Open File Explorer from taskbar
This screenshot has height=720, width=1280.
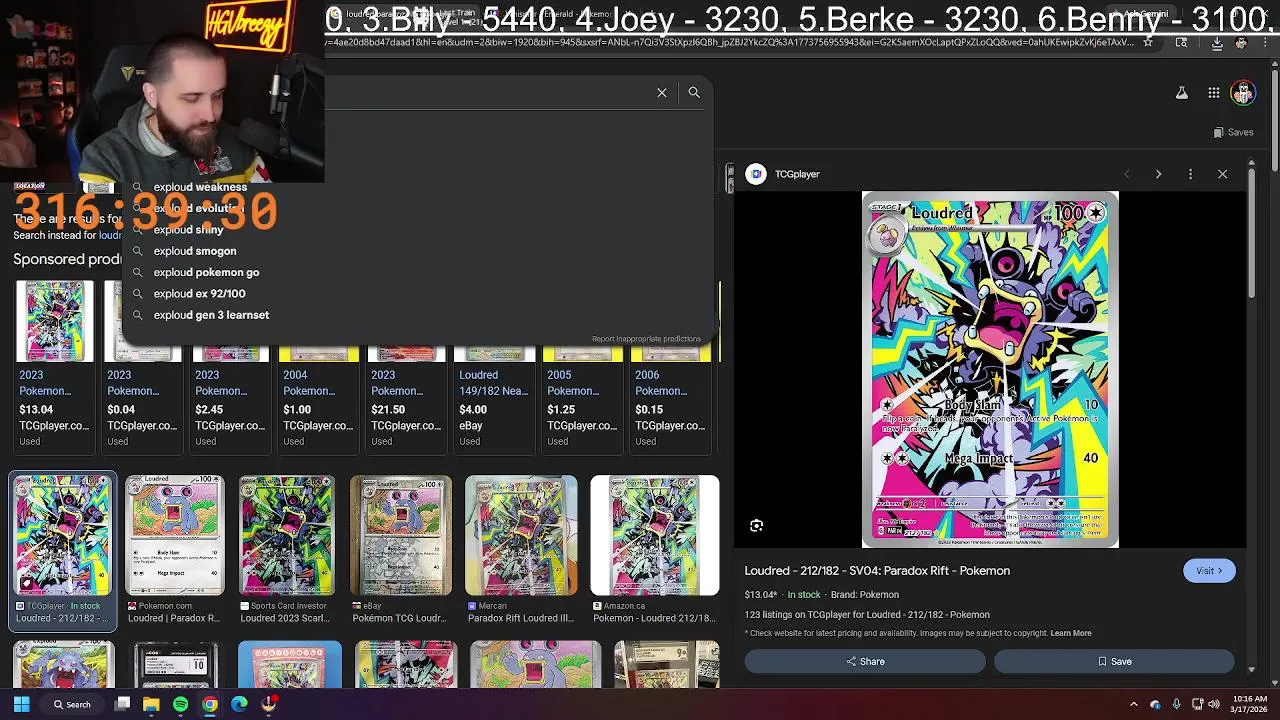click(151, 704)
